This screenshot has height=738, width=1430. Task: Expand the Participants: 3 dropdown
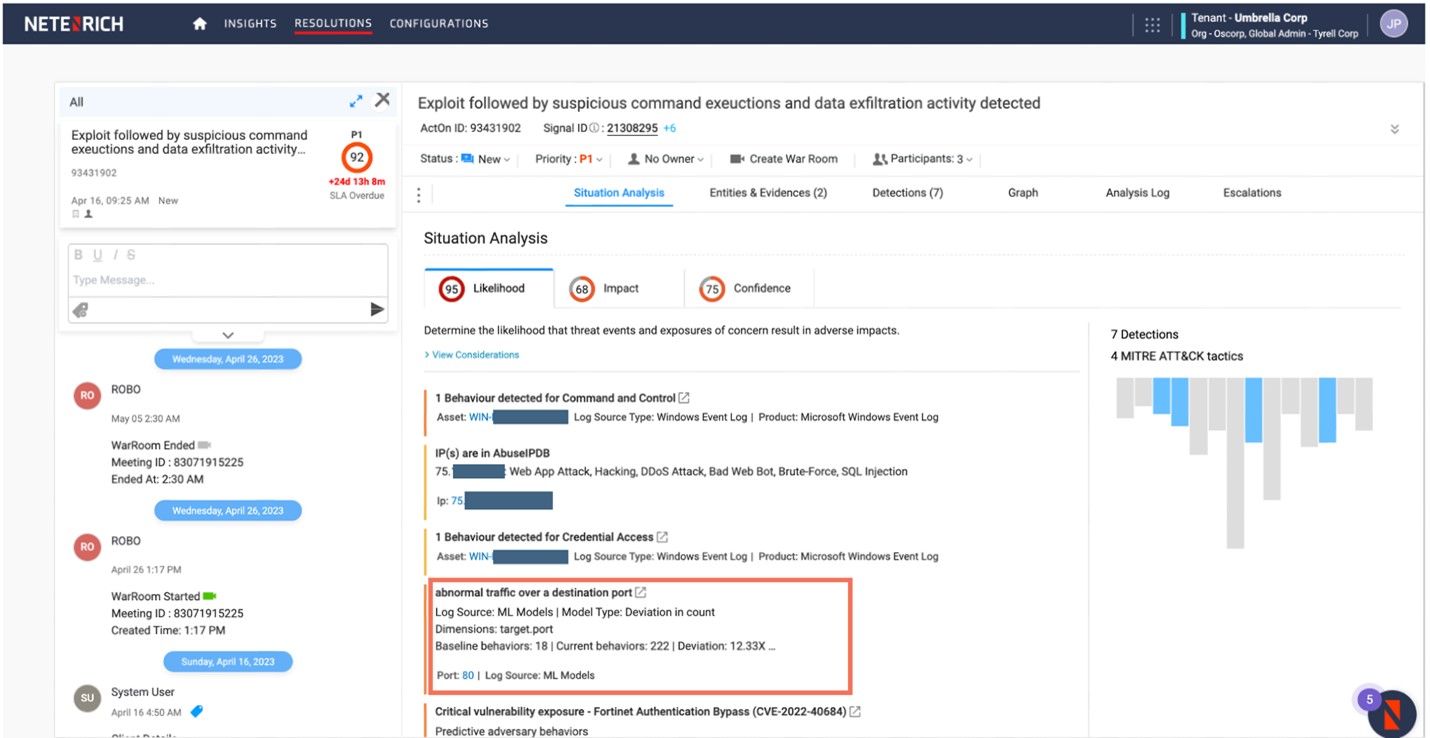pyautogui.click(x=923, y=159)
